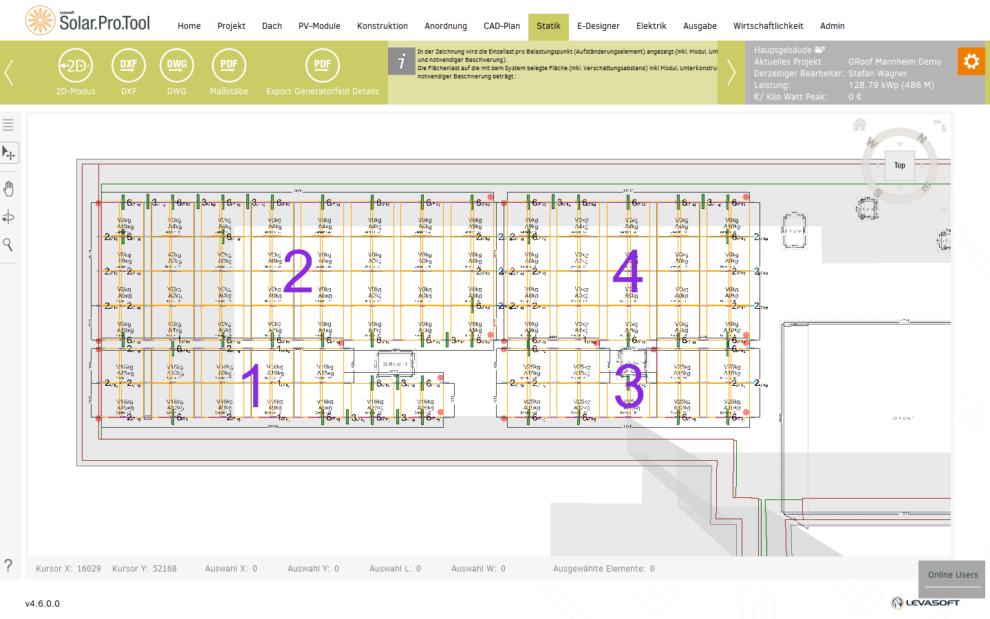Export the plan as DXF
The width and height of the screenshot is (990, 619).
(129, 67)
